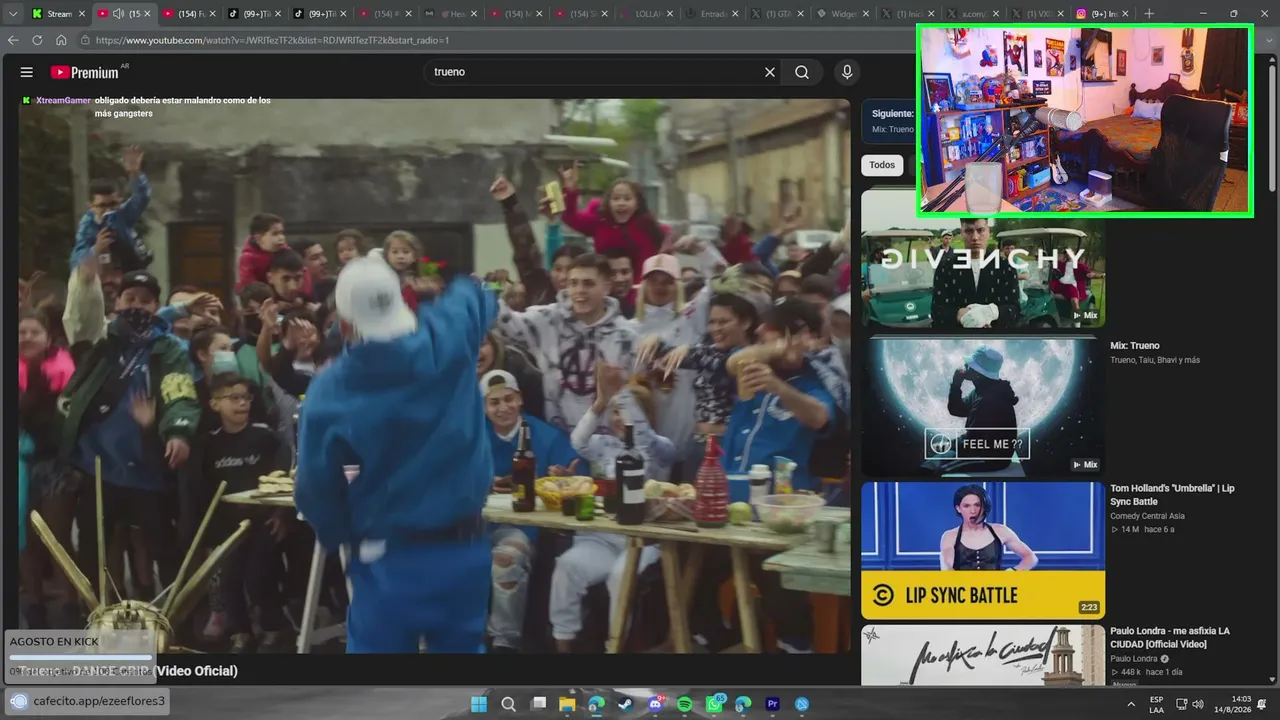1280x720 pixels.
Task: Open Tom Holland's "Umbrella" video title
Action: (1172, 495)
